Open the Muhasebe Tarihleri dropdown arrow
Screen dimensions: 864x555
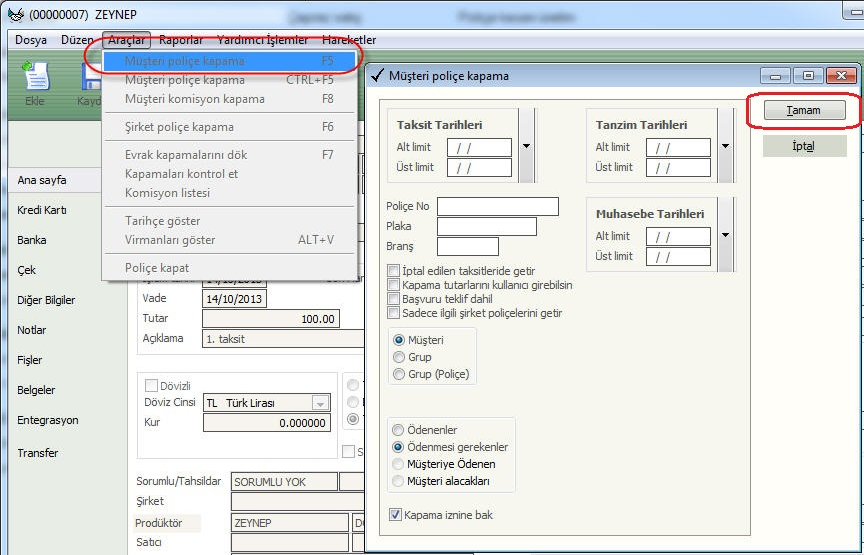pos(725,235)
